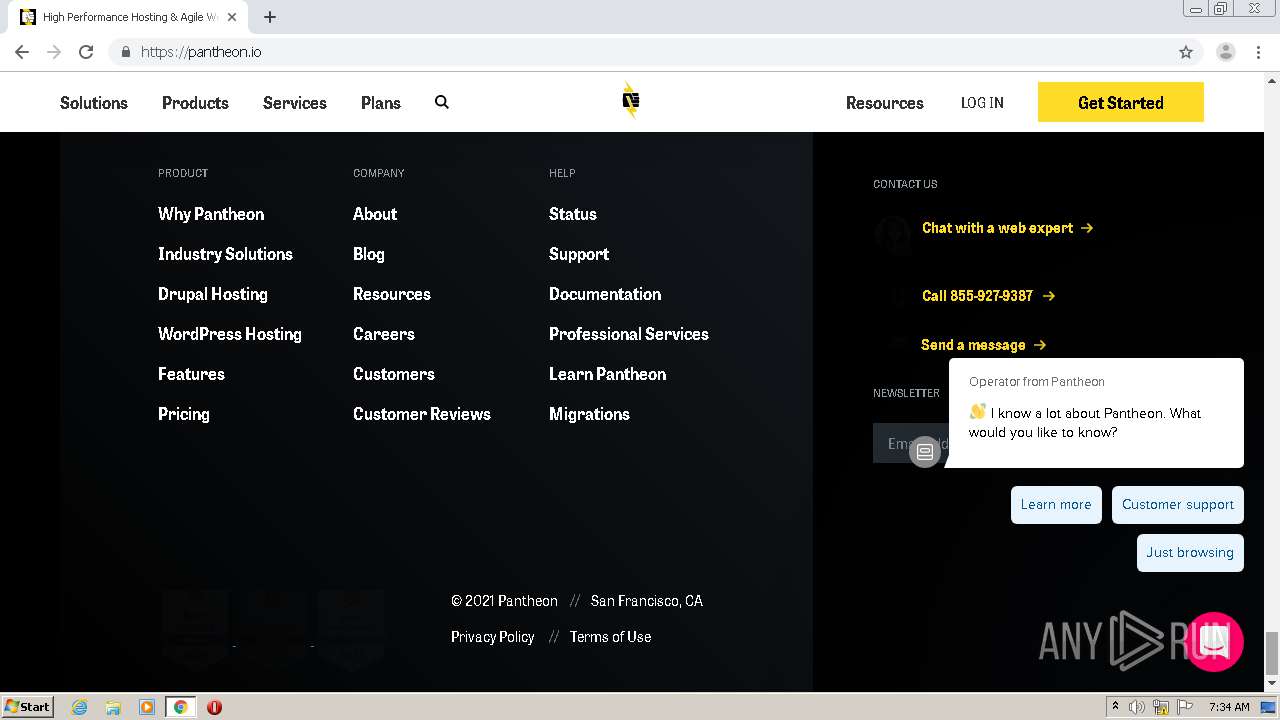Choose the Customer support chat reply

click(x=1178, y=505)
